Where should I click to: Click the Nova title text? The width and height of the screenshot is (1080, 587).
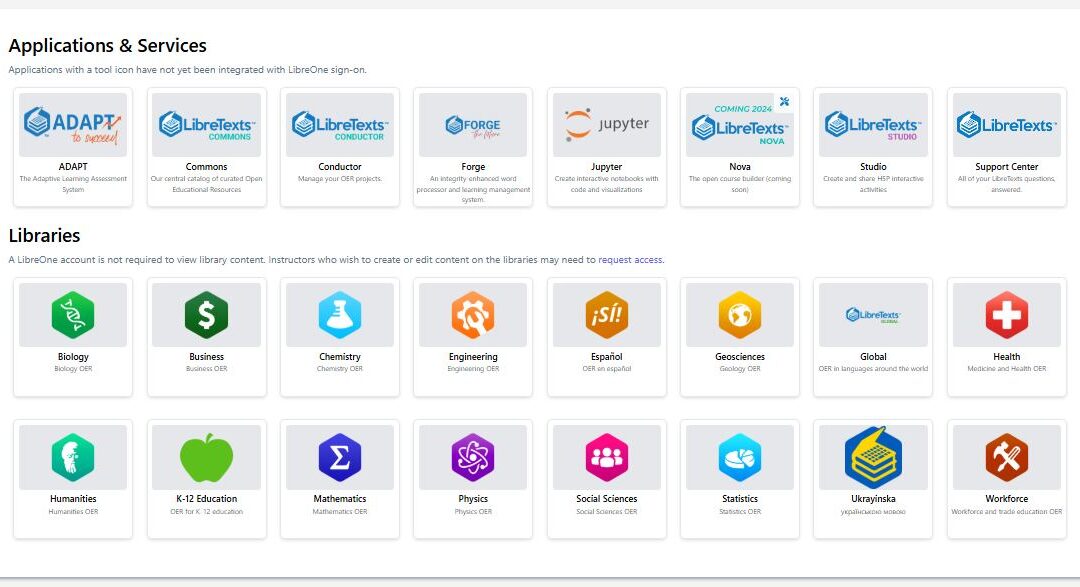pyautogui.click(x=740, y=167)
